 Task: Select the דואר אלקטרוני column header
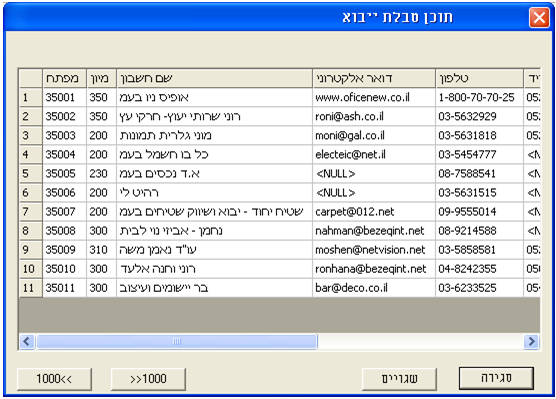[x=374, y=78]
